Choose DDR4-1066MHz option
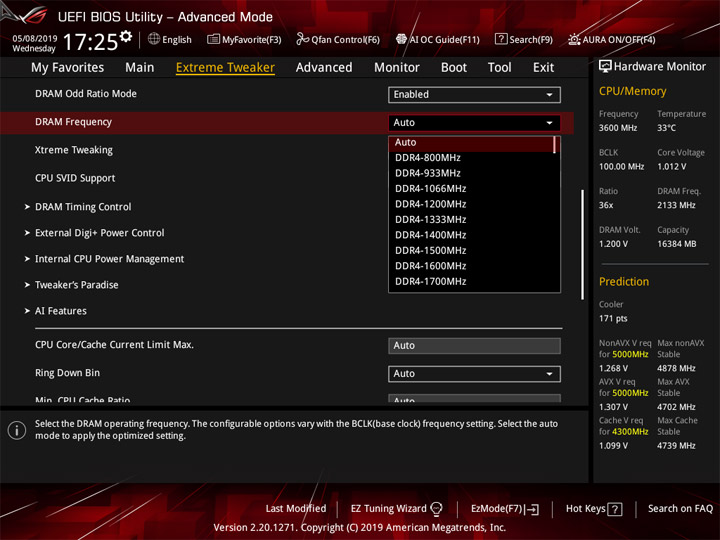This screenshot has width=720, height=540. tap(472, 189)
